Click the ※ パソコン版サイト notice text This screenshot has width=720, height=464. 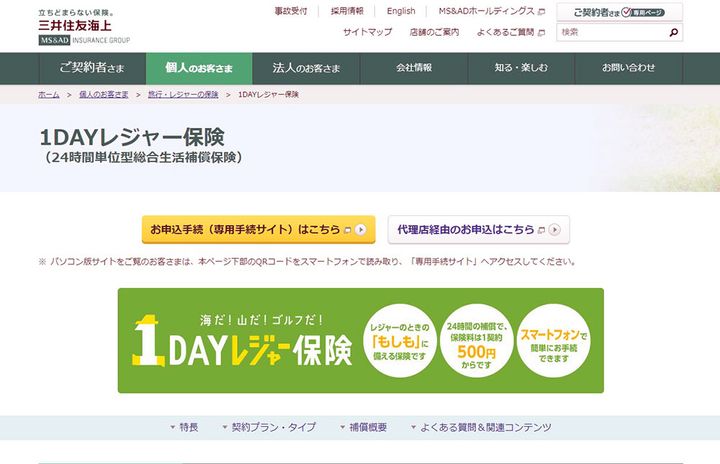coord(307,262)
